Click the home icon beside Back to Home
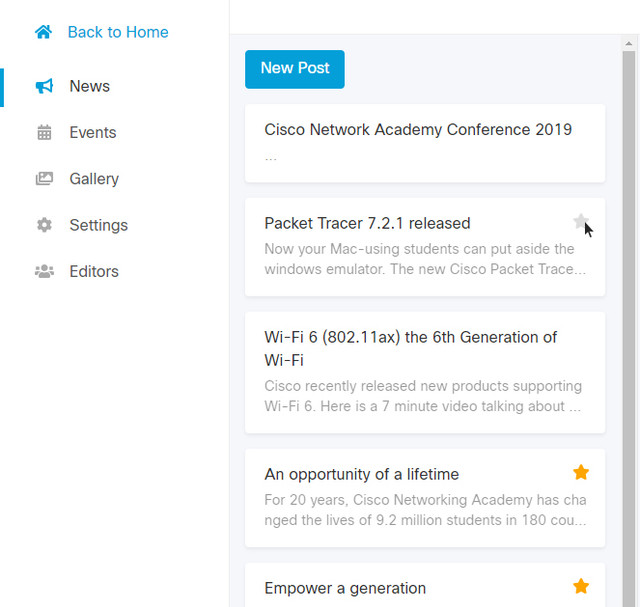 43,32
